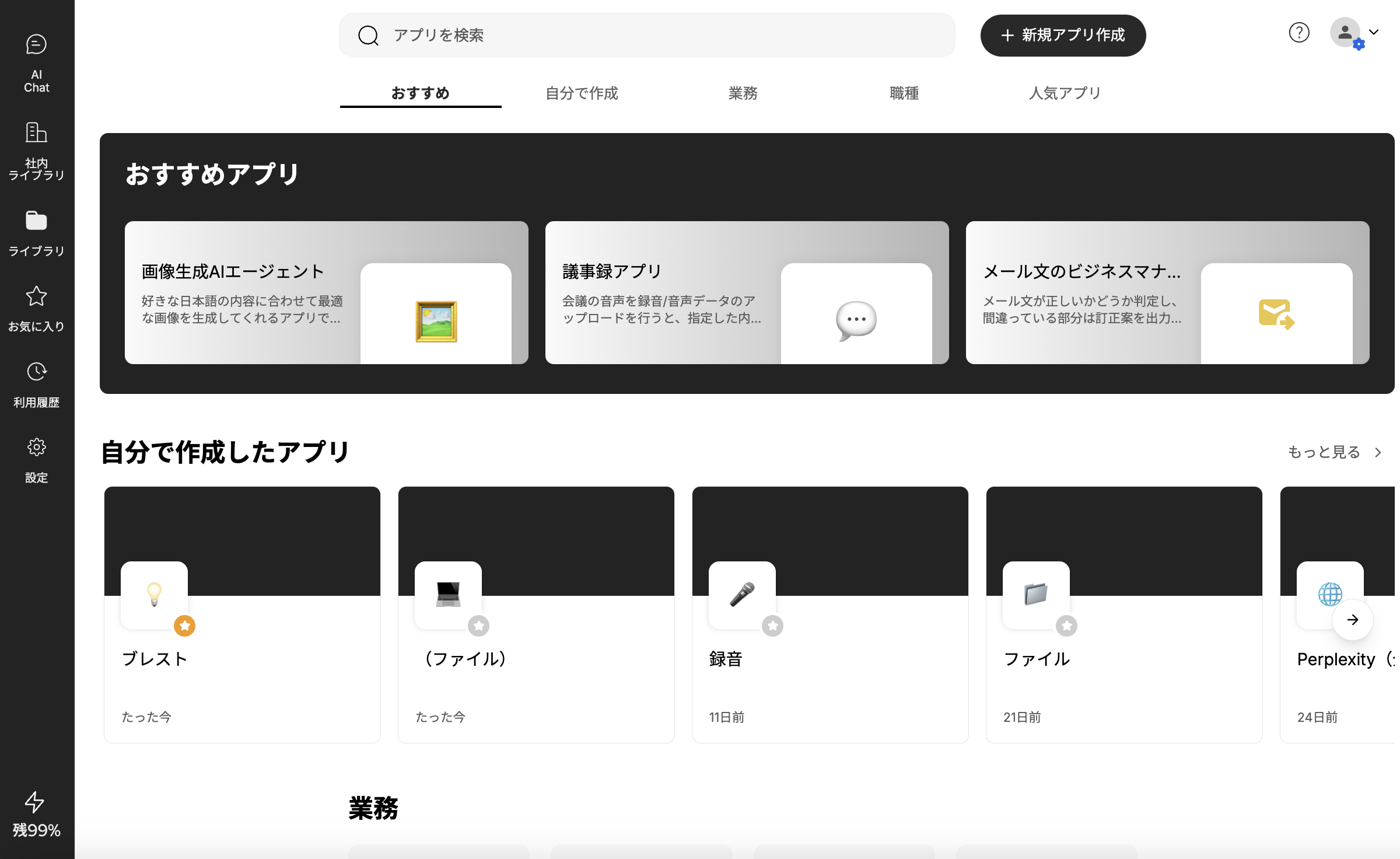This screenshot has width=1400, height=859.
Task: Switch to the 自分で作成 tab
Action: (582, 93)
